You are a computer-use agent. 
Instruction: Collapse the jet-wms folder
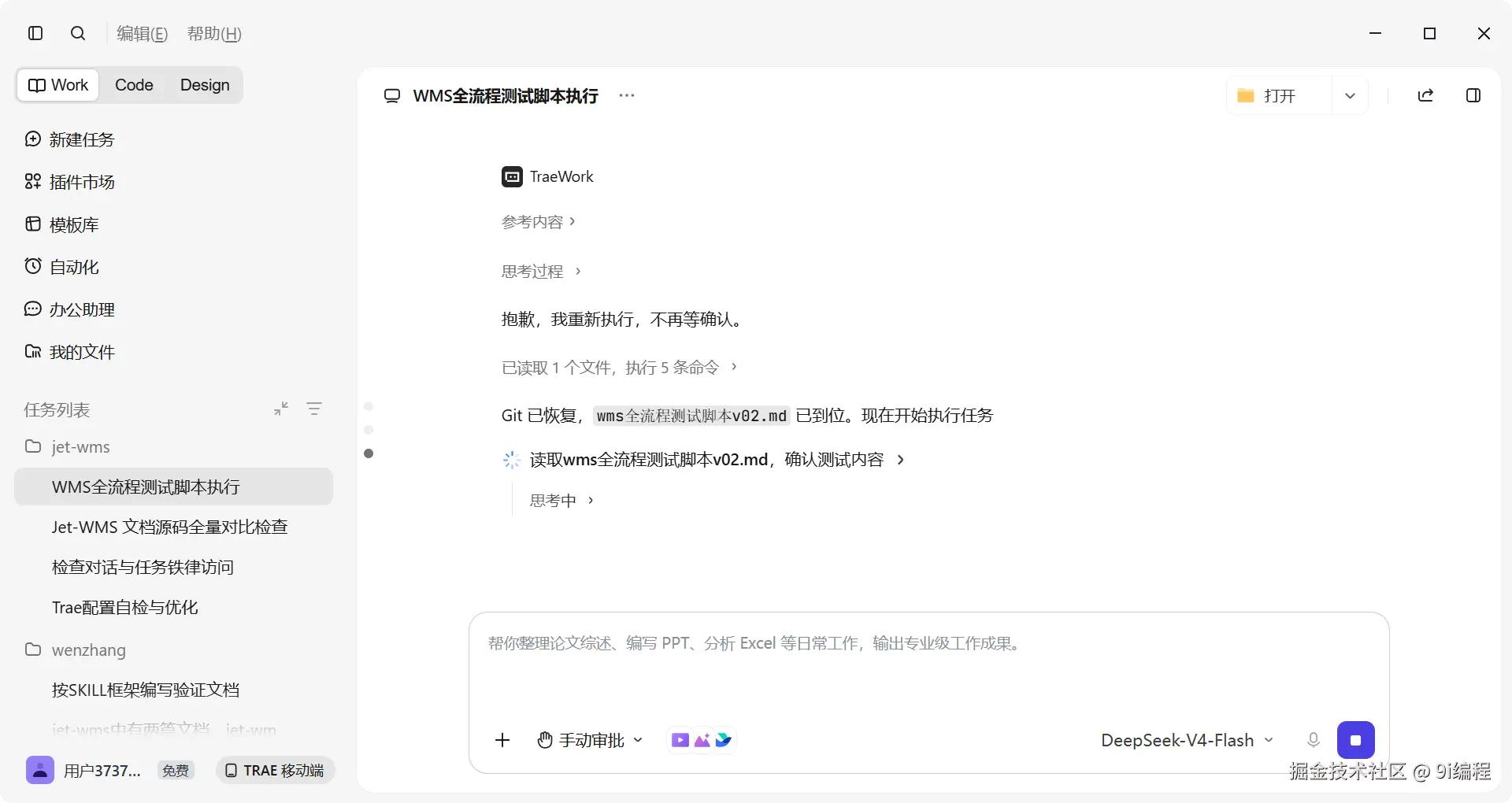(x=67, y=446)
